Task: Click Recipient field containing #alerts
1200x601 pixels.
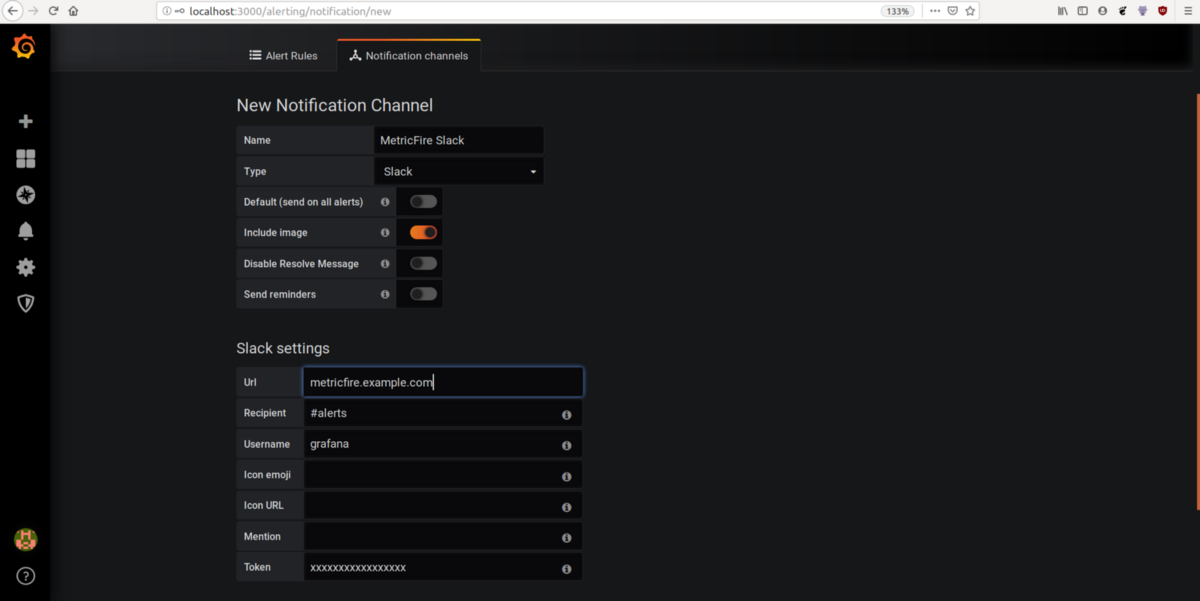Action: (x=443, y=413)
